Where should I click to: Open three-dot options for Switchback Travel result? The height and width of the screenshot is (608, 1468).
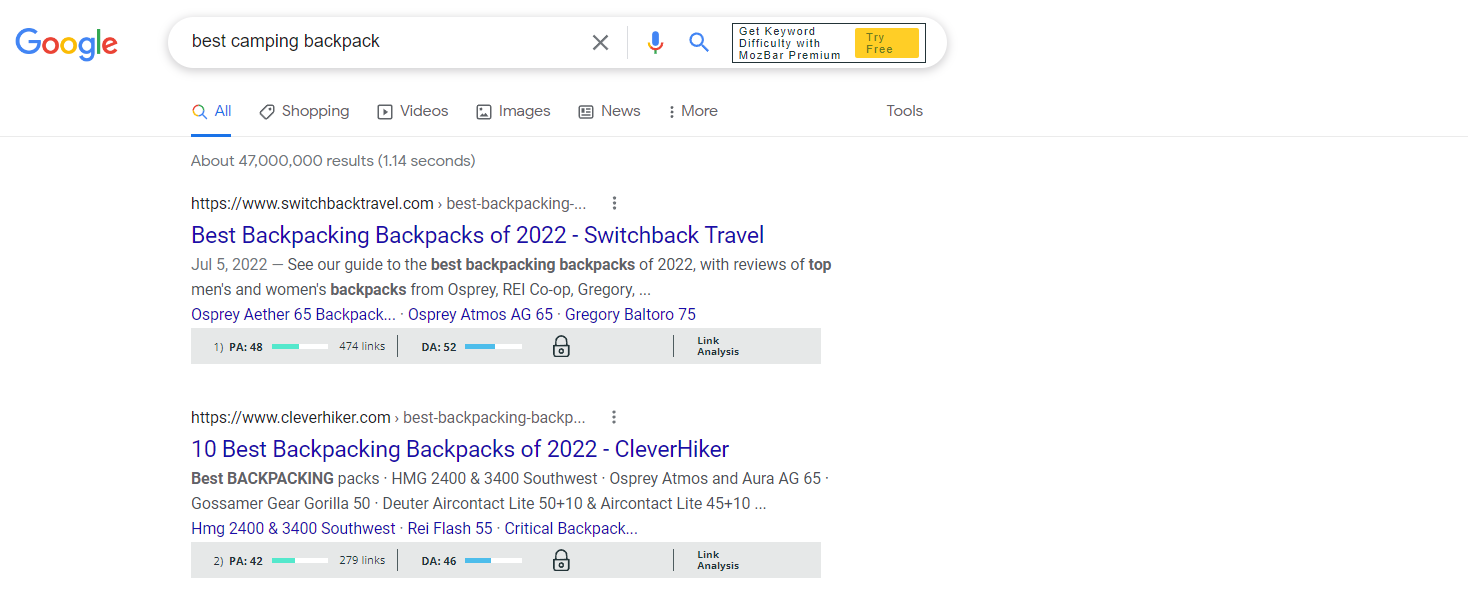(614, 203)
